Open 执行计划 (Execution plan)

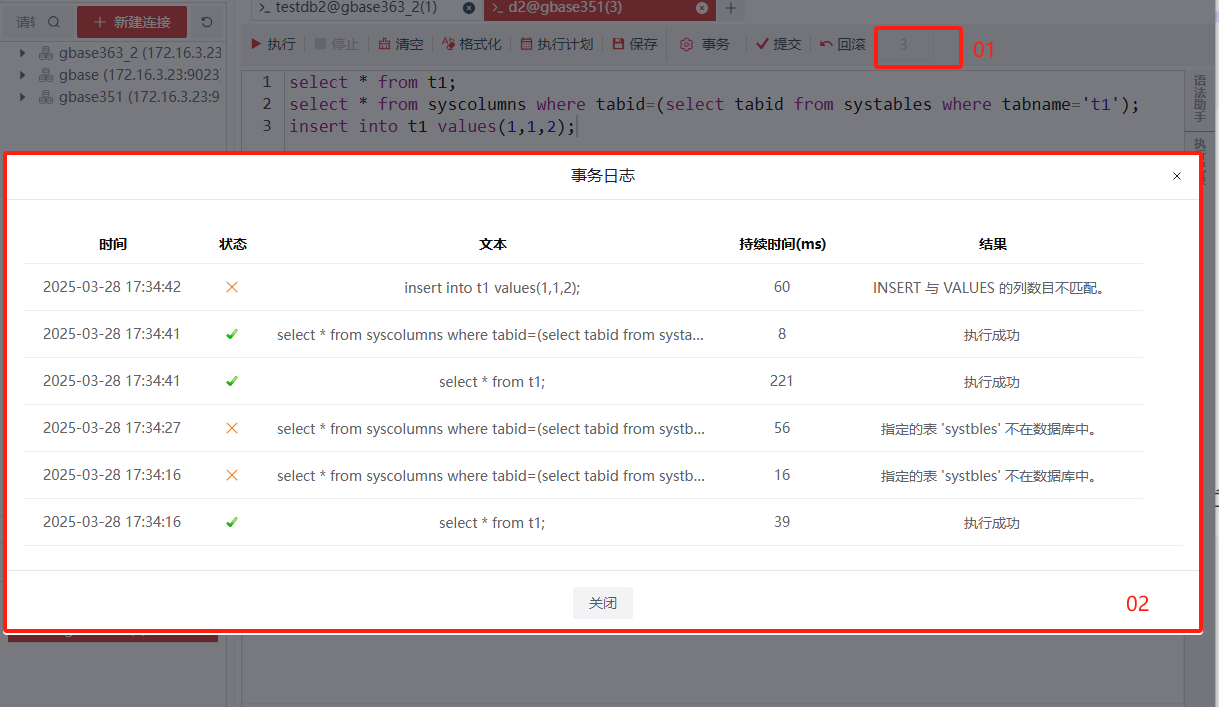point(556,44)
